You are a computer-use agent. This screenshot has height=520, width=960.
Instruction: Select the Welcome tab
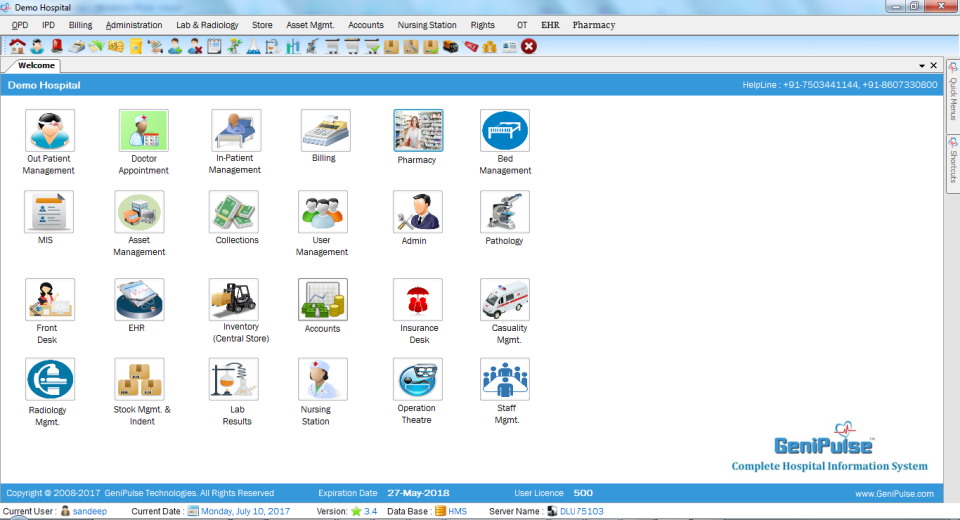[x=36, y=66]
